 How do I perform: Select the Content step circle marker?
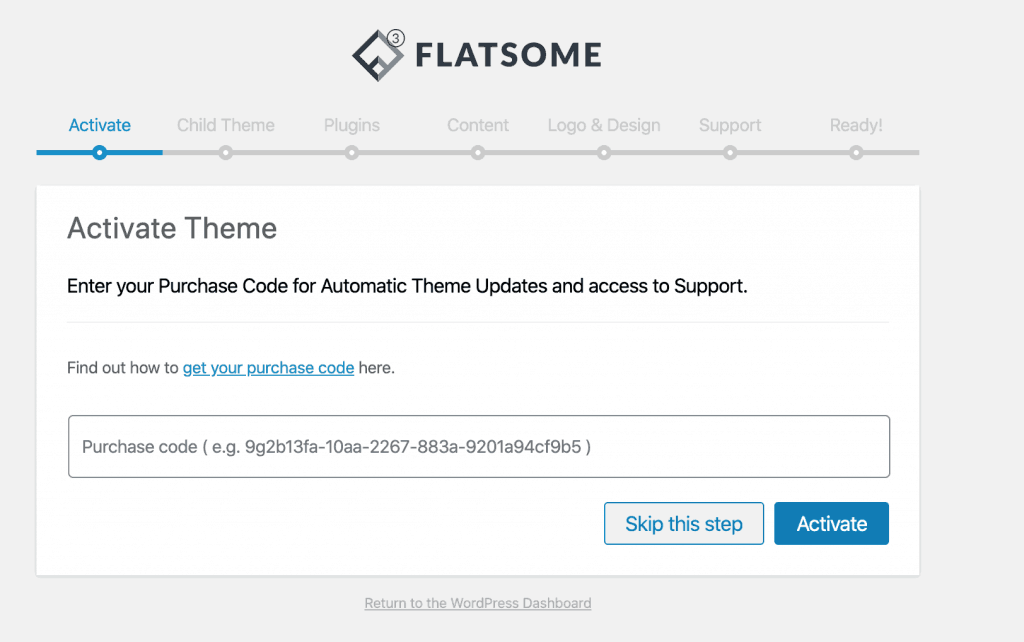click(x=477, y=152)
